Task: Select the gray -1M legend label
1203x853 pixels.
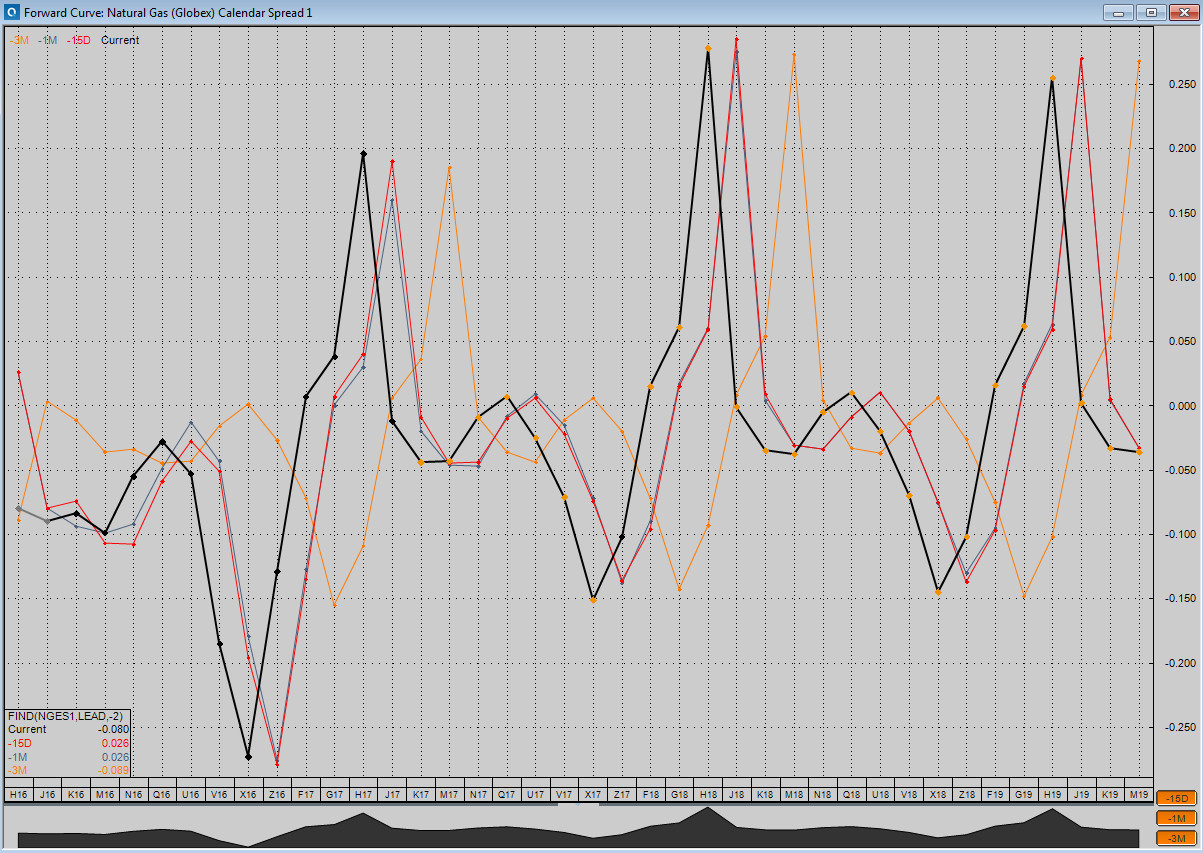Action: point(48,40)
